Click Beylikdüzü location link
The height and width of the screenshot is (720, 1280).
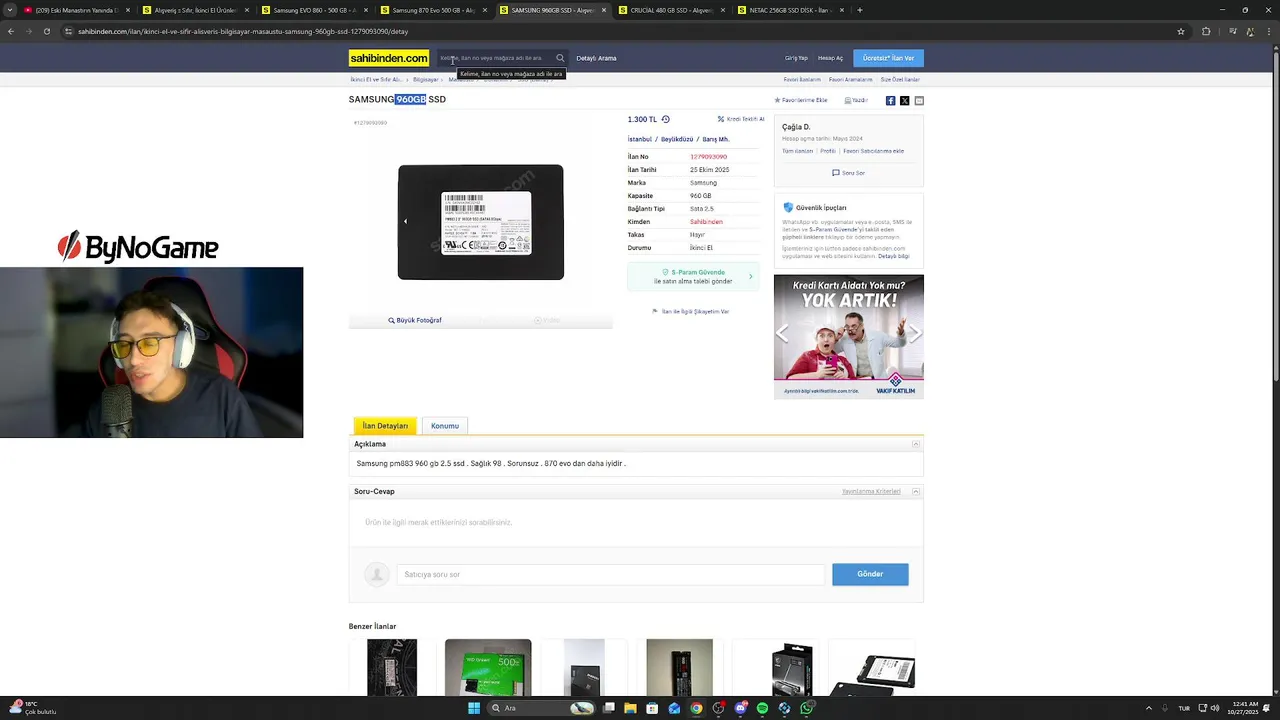click(677, 139)
